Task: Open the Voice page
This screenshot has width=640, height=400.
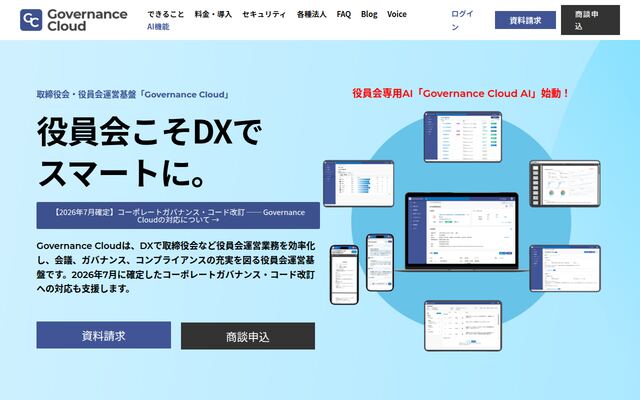Action: click(397, 14)
